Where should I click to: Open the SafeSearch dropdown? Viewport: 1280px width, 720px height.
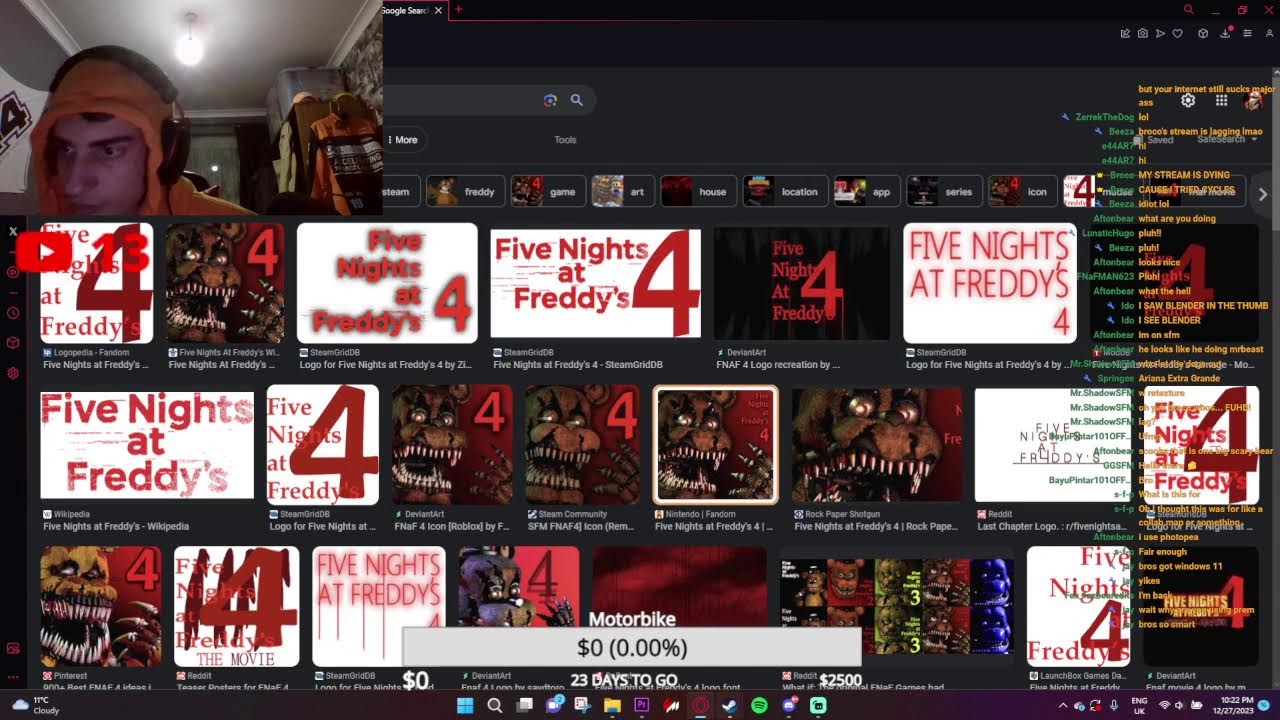1227,139
